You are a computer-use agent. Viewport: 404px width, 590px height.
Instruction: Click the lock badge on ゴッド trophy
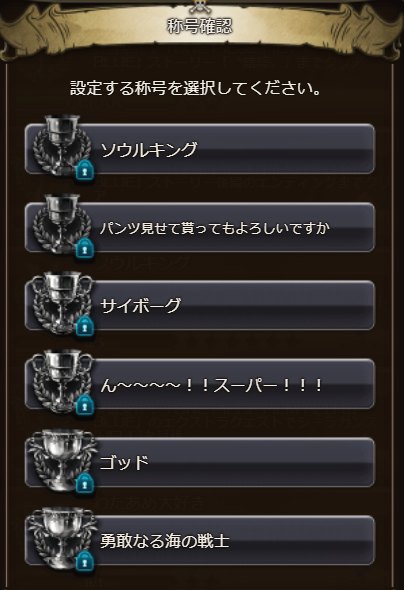(85, 484)
